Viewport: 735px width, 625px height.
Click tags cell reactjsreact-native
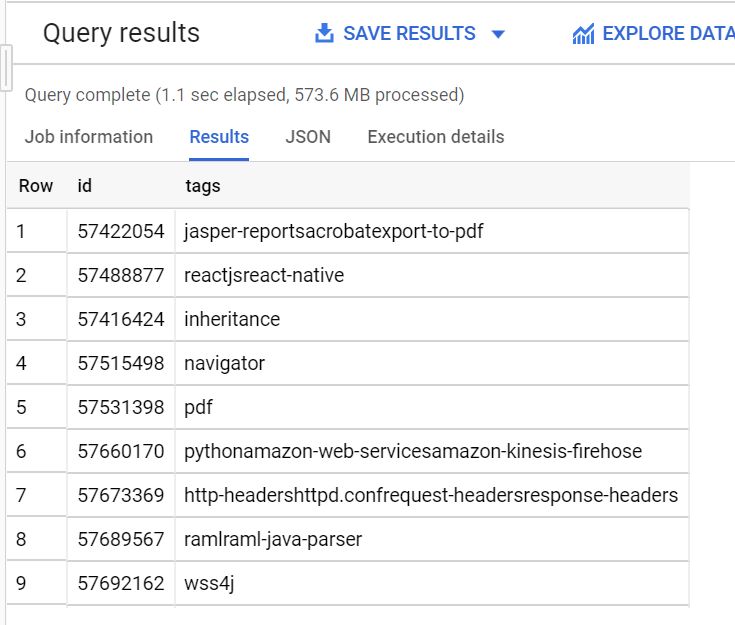click(x=432, y=275)
